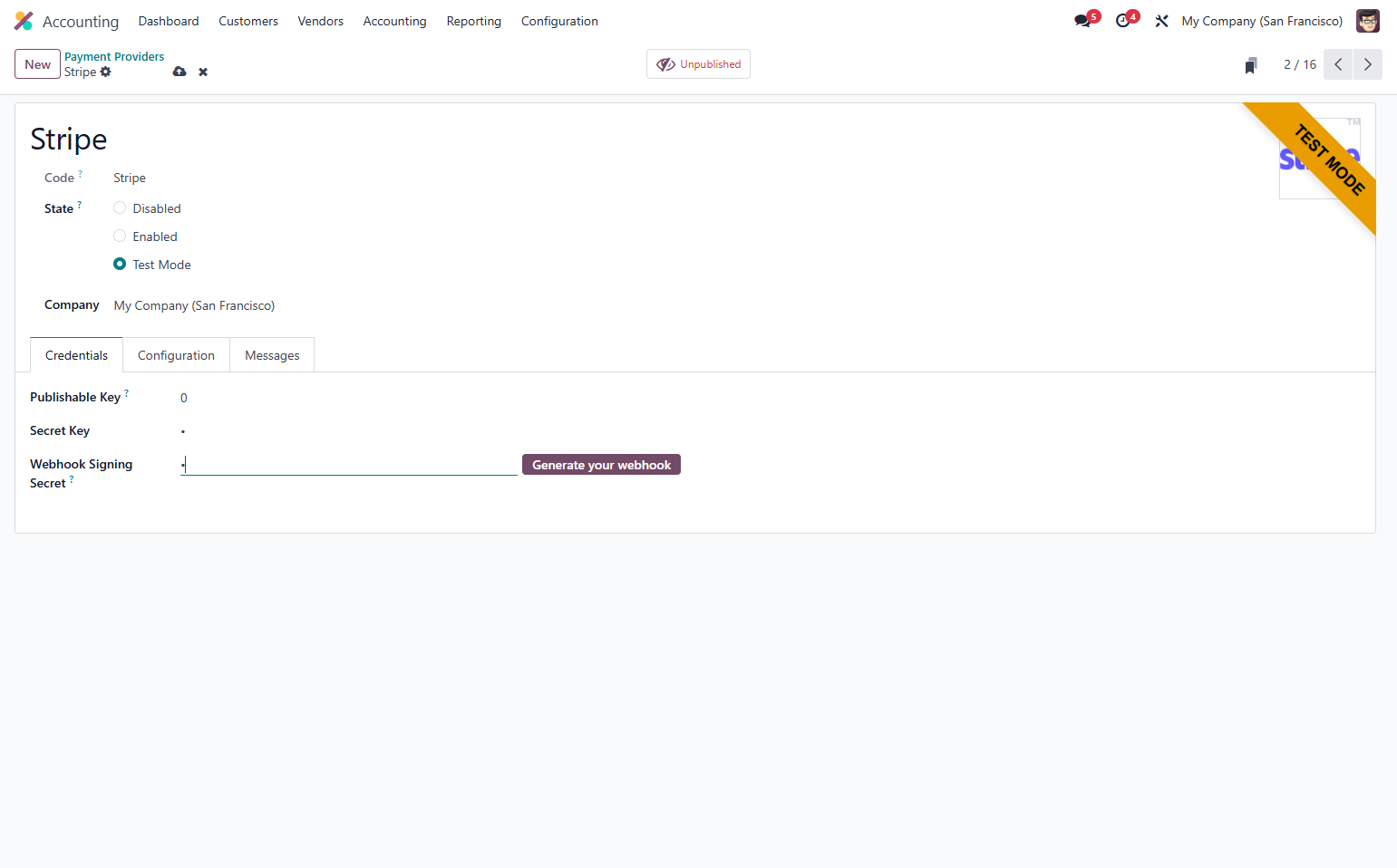Open the conversations chat bubble icon
The image size is (1397, 868).
click(1082, 21)
